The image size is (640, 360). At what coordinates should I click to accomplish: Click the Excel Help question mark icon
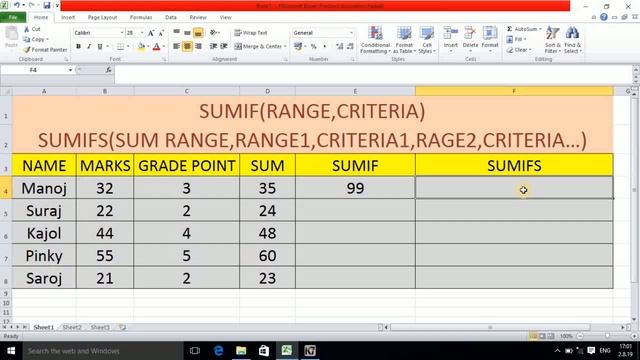coord(604,17)
